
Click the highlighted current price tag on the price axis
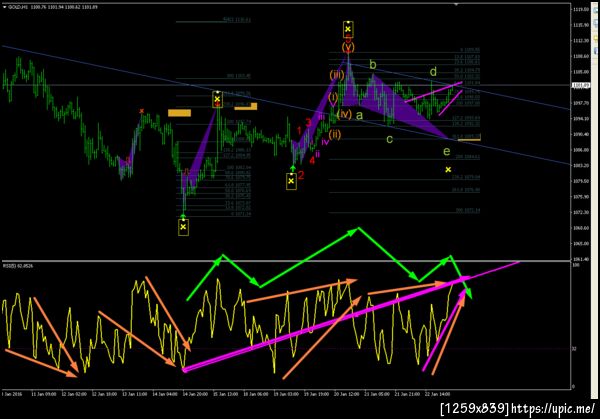click(x=580, y=85)
